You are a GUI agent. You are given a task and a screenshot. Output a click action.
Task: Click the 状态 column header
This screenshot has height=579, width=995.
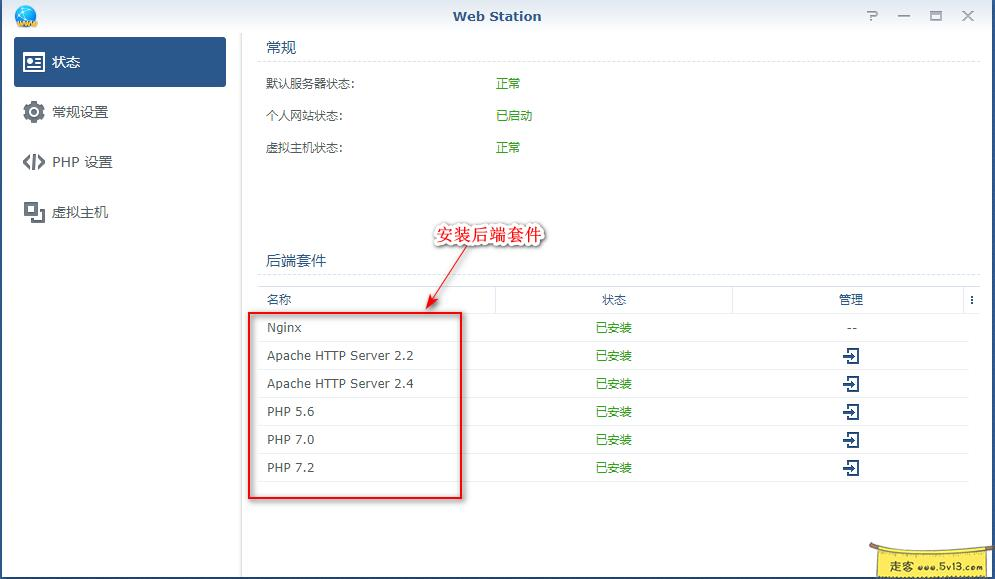(x=614, y=299)
